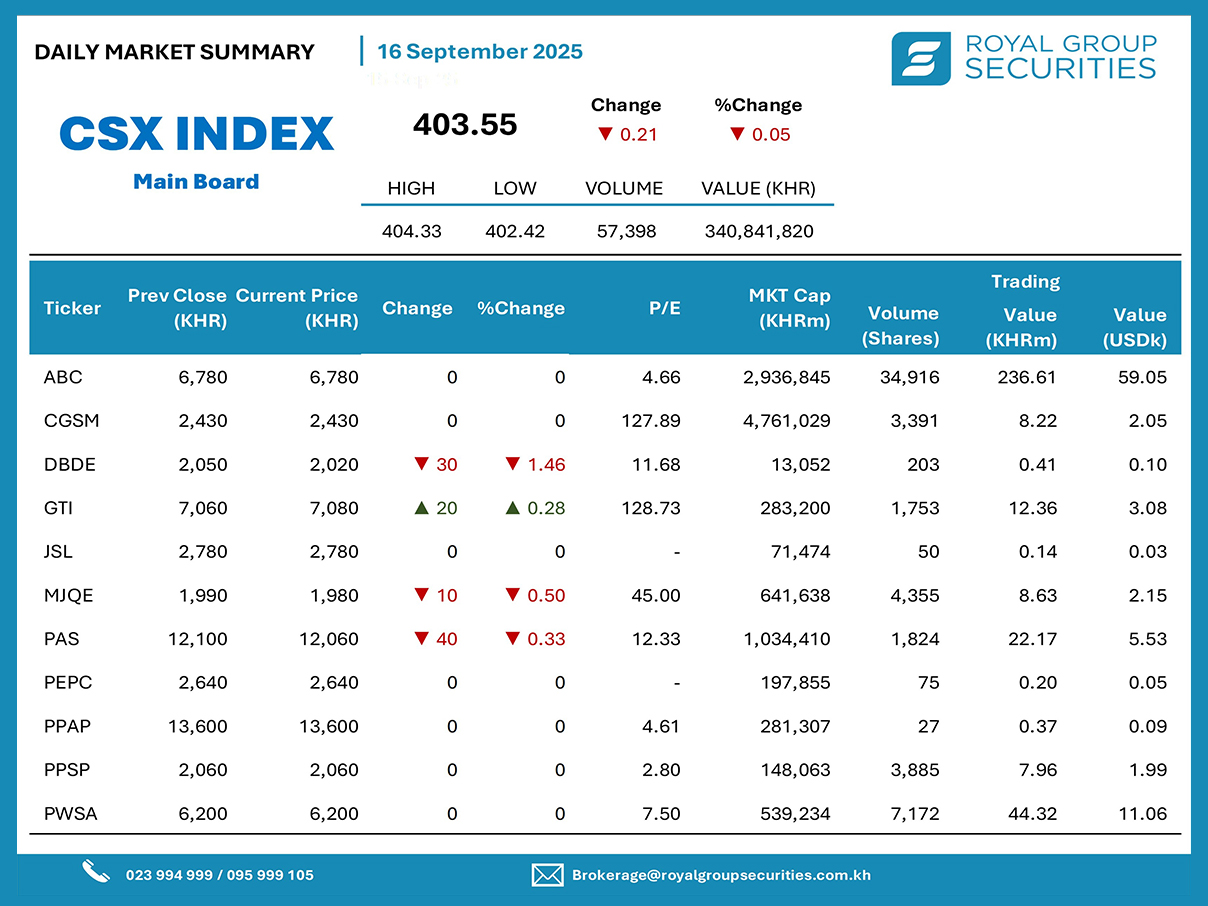Screen dimensions: 1208x906
Task: Select the Volume (Shares) column header
Action: click(x=900, y=326)
